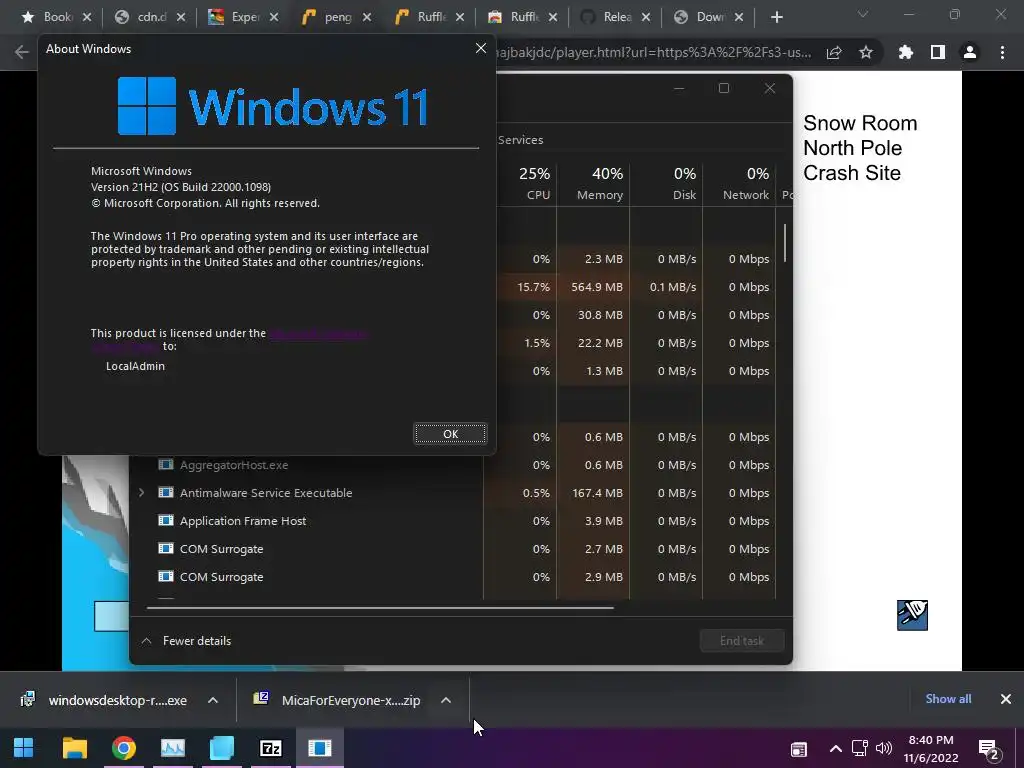
Task: Open options arrow for windowsdesktop exe download
Action: (213, 700)
